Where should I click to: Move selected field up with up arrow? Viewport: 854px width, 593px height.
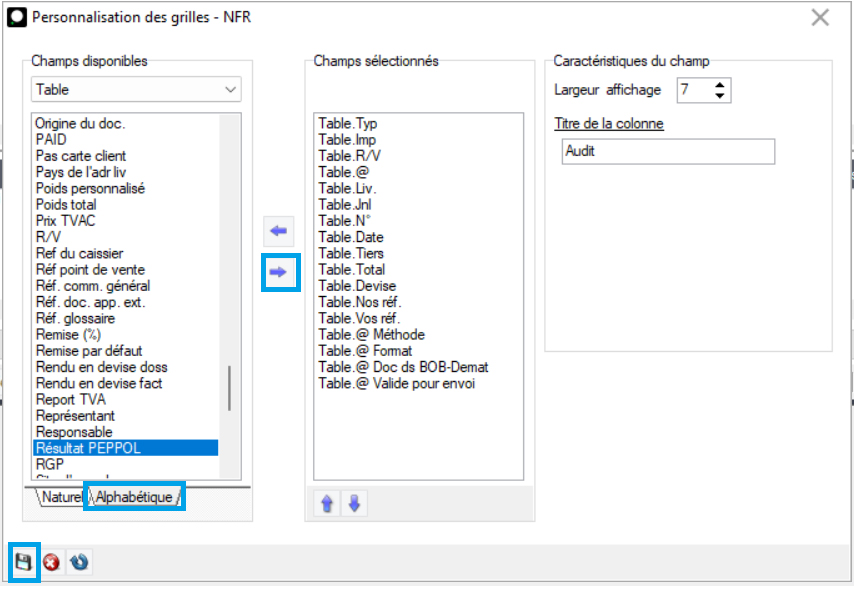[x=326, y=504]
